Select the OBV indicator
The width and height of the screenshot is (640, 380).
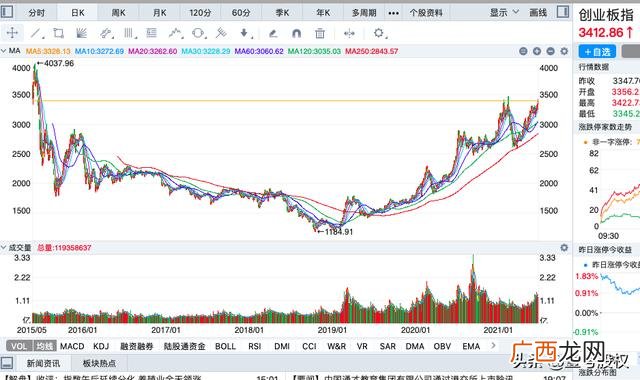(x=442, y=346)
